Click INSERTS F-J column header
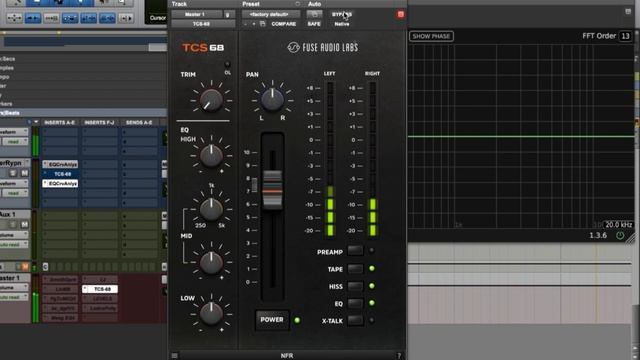Screen dimensions: 640x360 99,122
